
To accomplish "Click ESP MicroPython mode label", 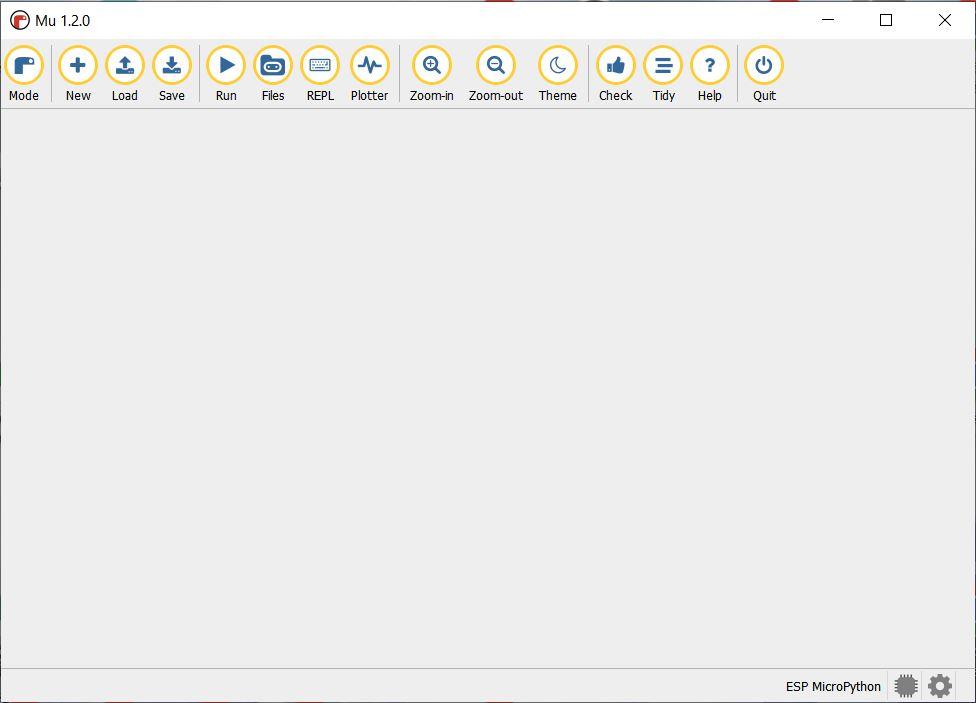I will click(x=833, y=686).
